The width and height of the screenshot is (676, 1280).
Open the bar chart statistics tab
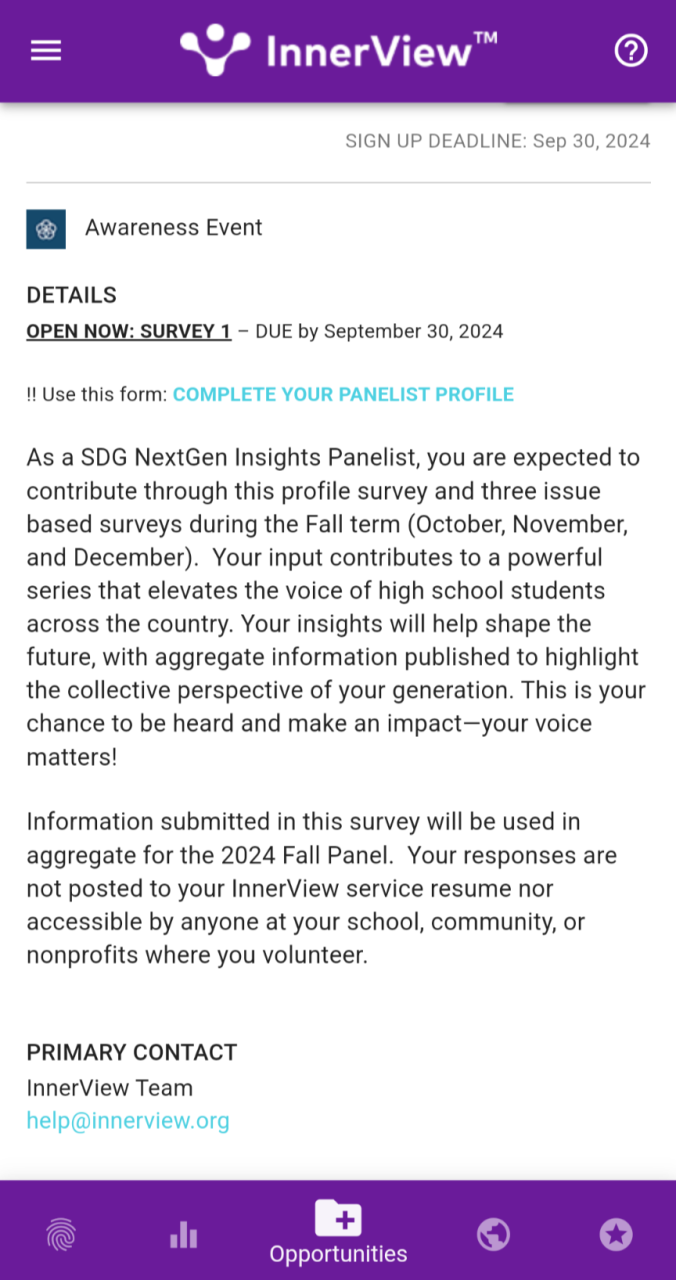184,1237
